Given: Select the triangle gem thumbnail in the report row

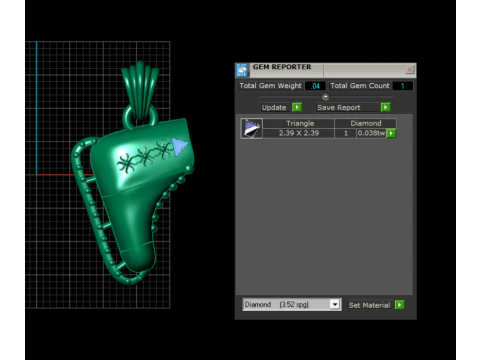Looking at the screenshot, I should [251, 128].
